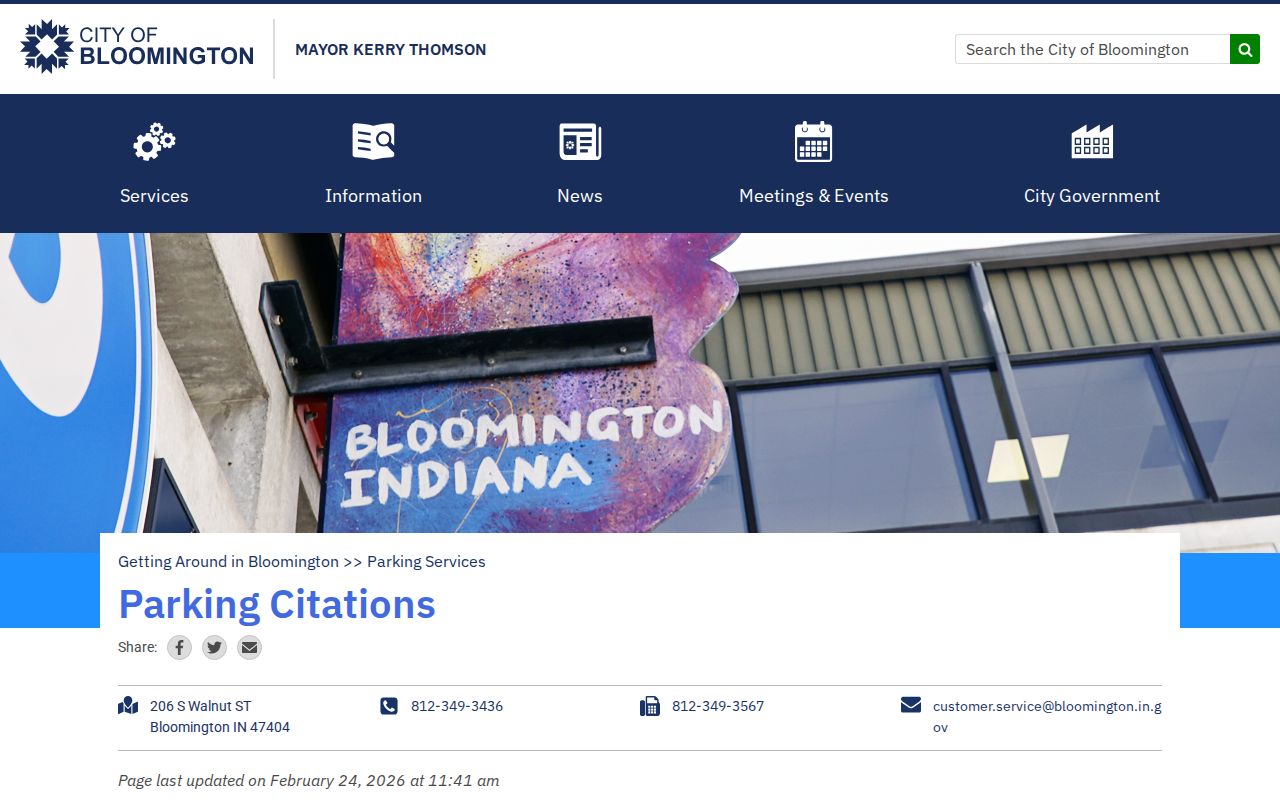Open the News menu label
This screenshot has width=1280, height=800.
coord(580,196)
